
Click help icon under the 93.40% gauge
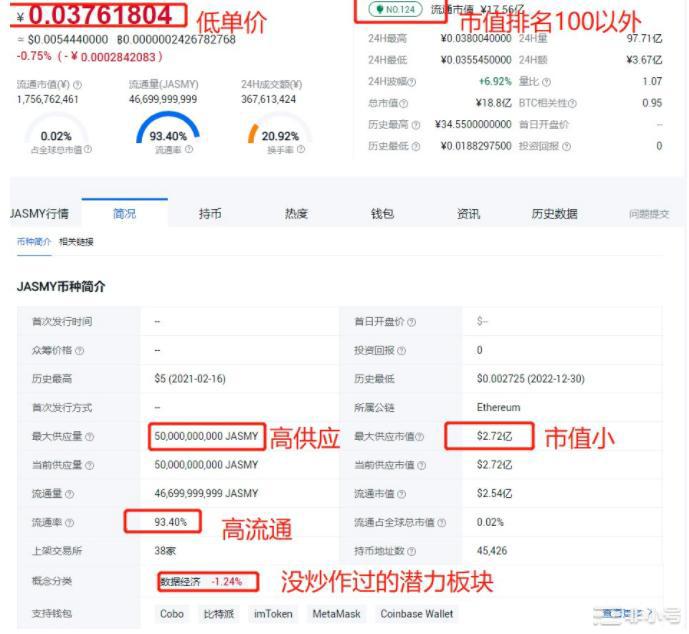coord(189,149)
